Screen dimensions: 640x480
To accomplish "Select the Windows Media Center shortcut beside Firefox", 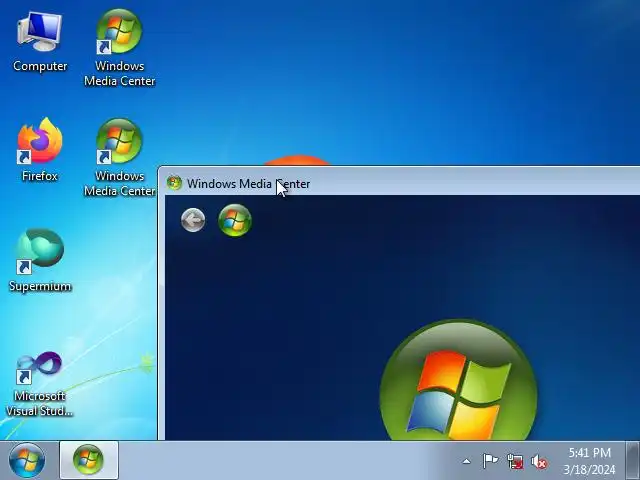I will [x=119, y=158].
